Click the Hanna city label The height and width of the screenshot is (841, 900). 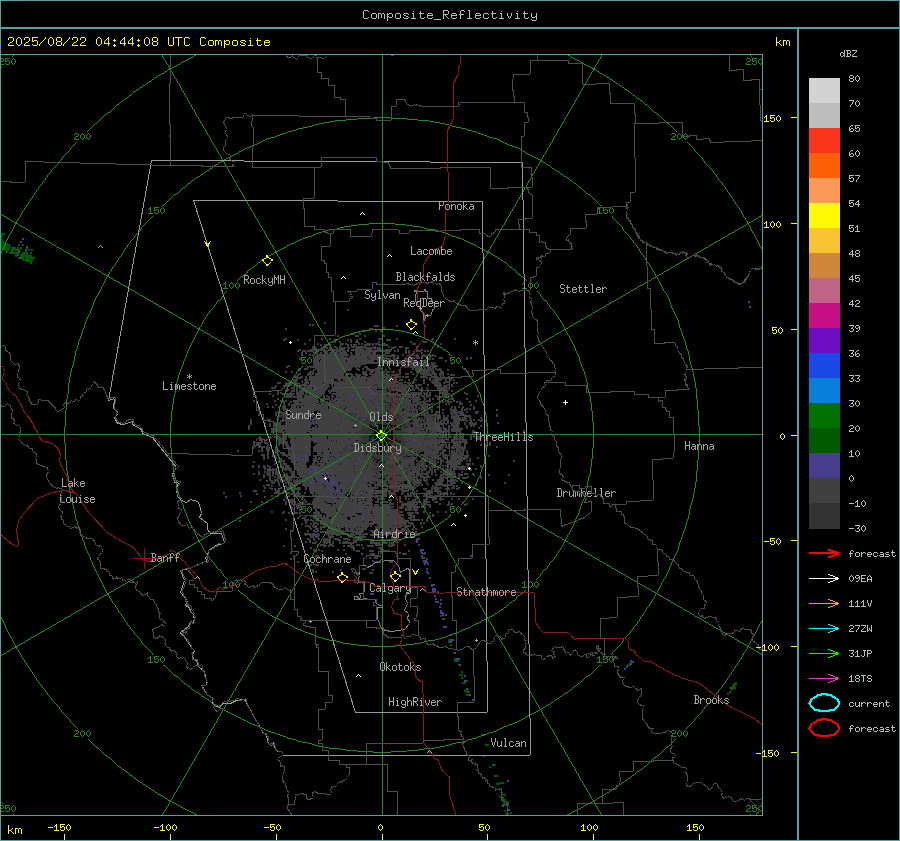tap(699, 446)
